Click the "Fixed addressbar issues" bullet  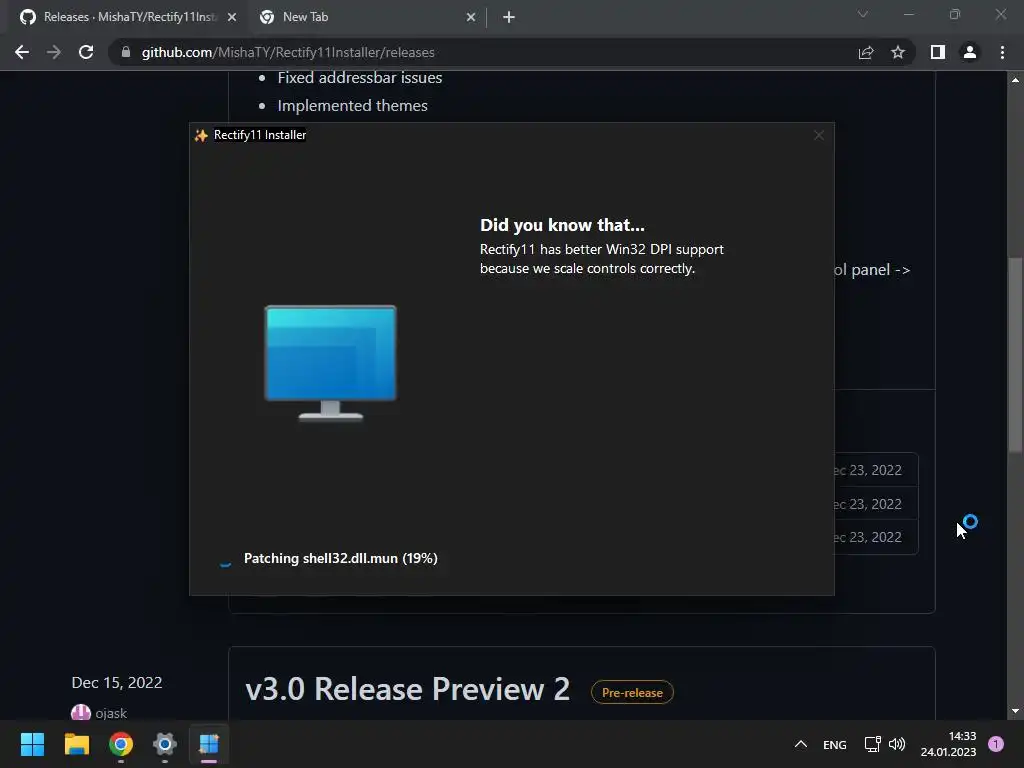[x=360, y=78]
